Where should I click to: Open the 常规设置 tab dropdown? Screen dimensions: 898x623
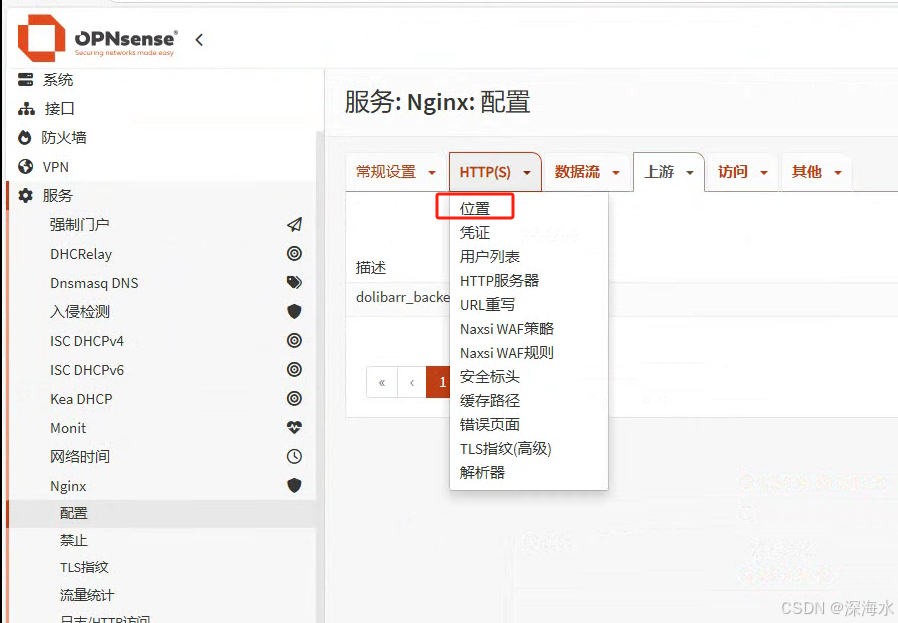tap(396, 172)
